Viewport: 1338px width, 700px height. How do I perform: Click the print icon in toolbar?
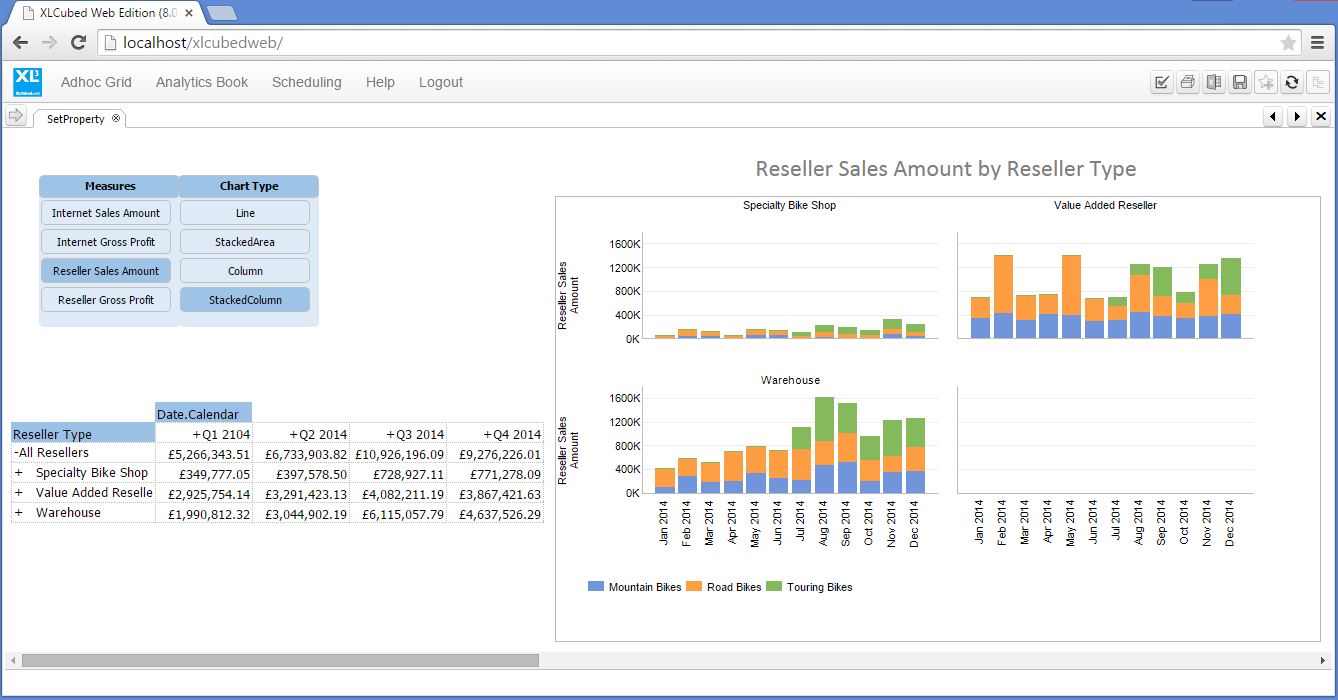pos(1188,83)
